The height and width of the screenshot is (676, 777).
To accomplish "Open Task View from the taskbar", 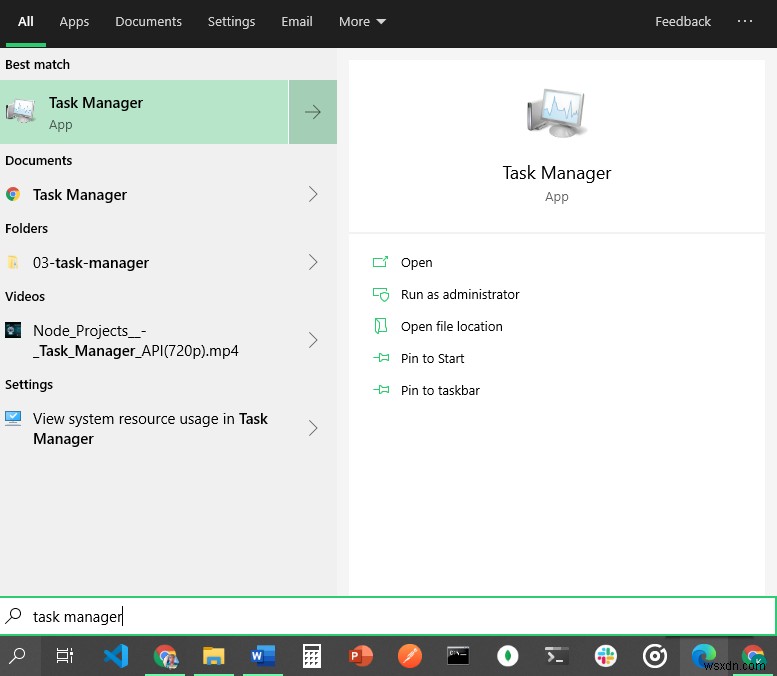I will coord(65,656).
